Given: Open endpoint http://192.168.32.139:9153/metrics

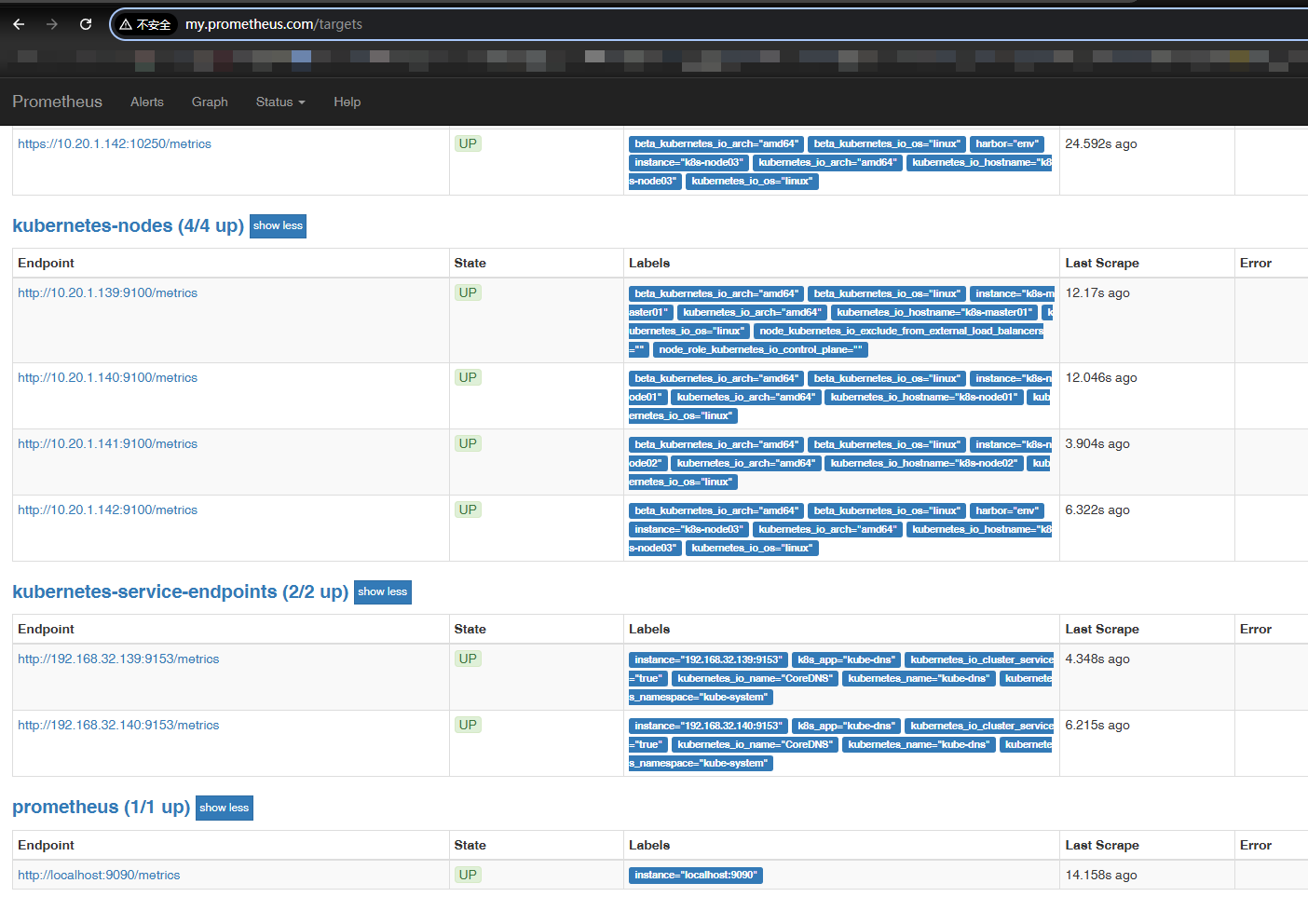Looking at the screenshot, I should point(118,659).
